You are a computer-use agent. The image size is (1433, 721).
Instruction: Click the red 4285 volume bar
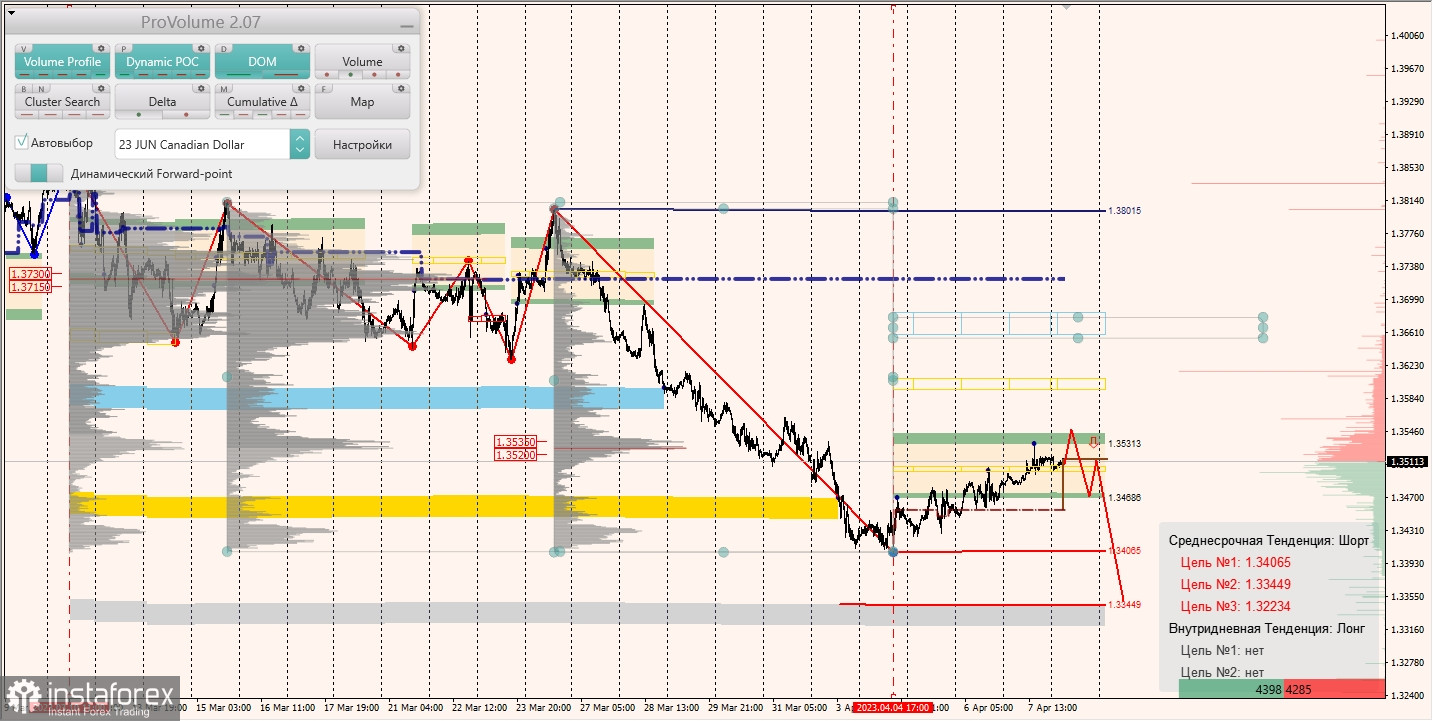point(1335,689)
